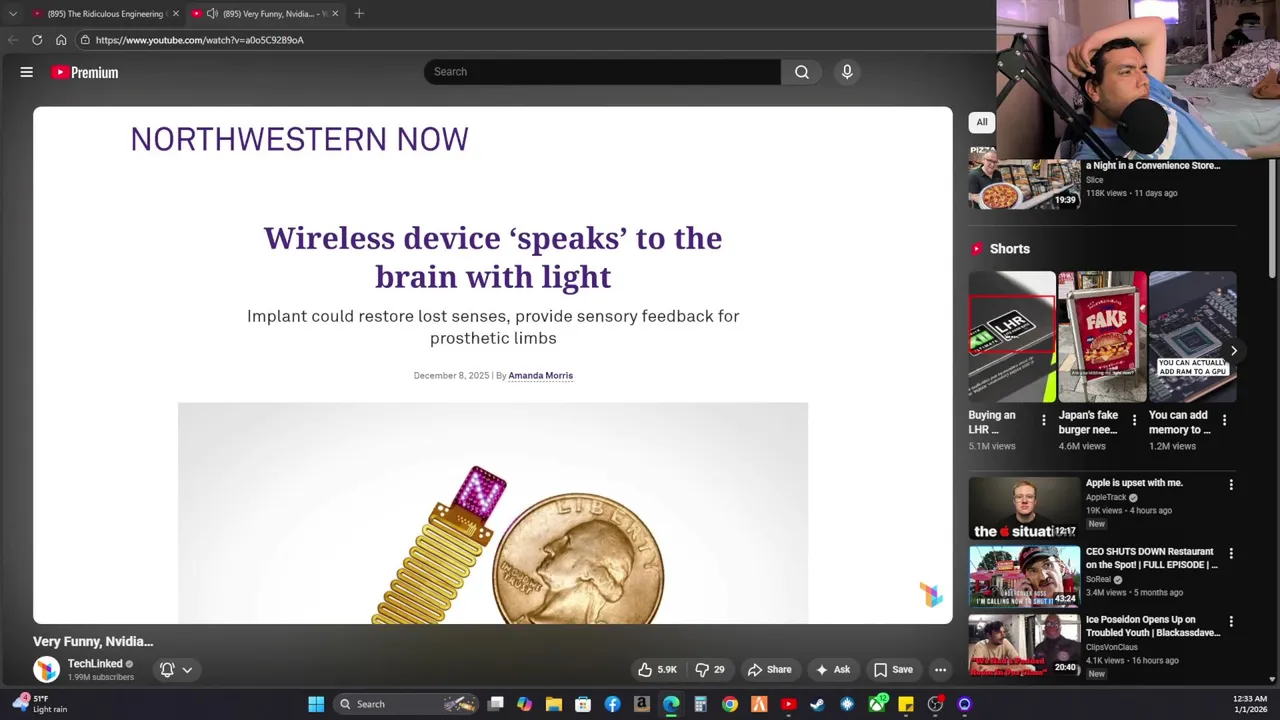1280x720 pixels.
Task: Open the Windows Start menu
Action: [x=316, y=704]
